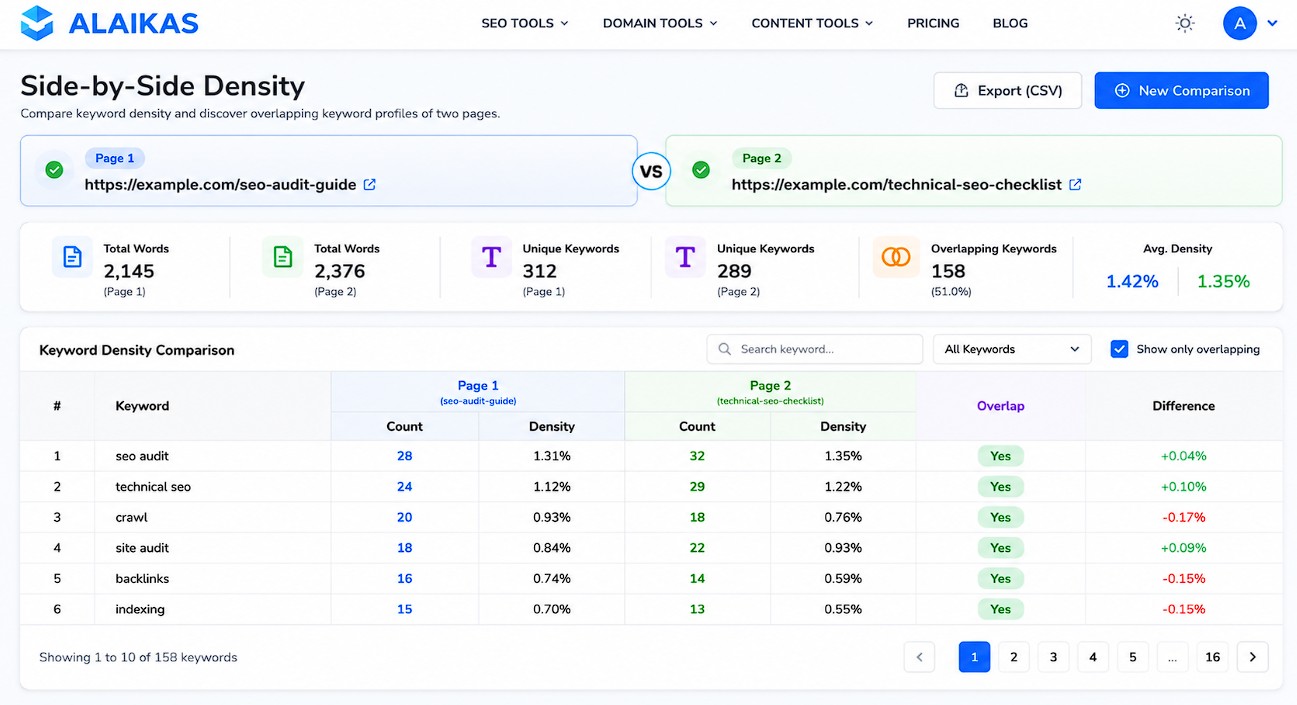Click the Page 1 tag label
This screenshot has width=1297, height=705.
pos(115,158)
